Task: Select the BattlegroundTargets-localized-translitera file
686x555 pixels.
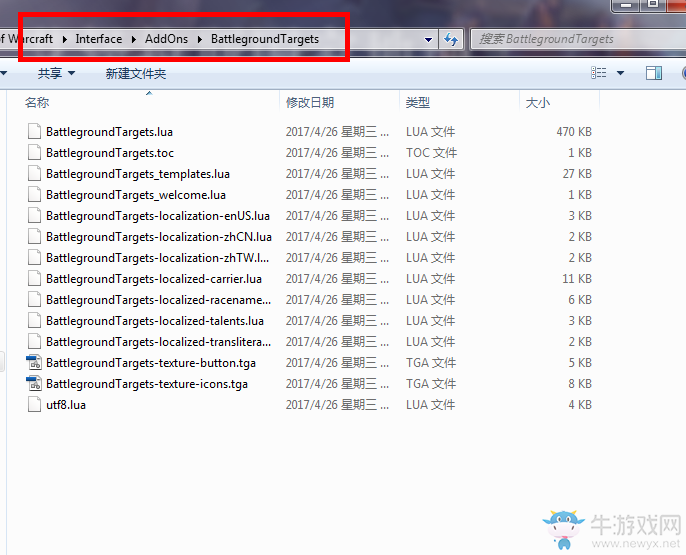Action: pos(158,342)
